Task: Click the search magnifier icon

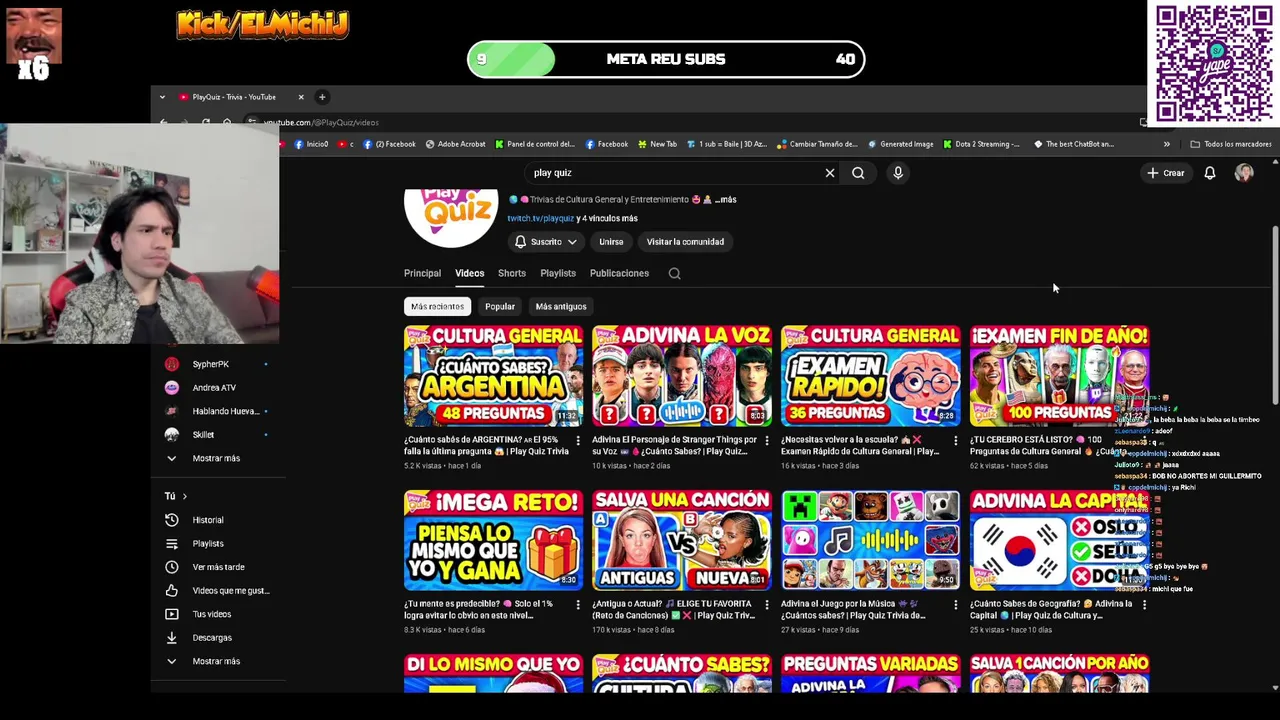Action: 858,173
